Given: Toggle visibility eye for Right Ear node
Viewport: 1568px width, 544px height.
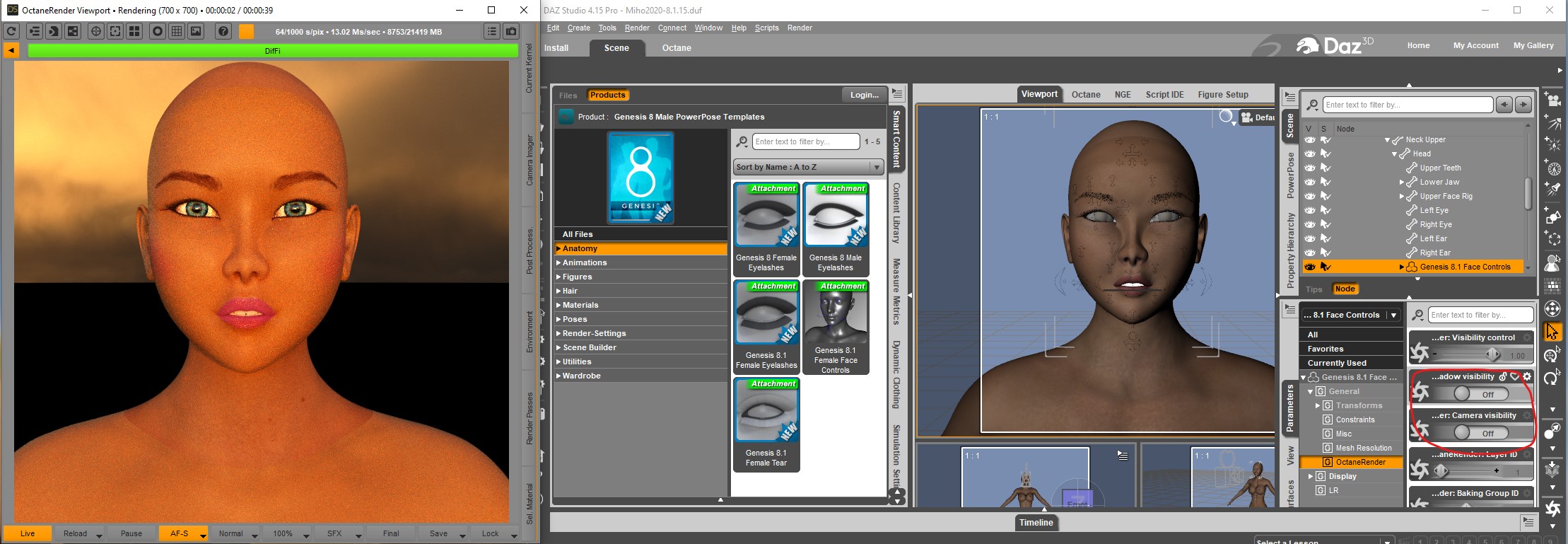Looking at the screenshot, I should point(1310,253).
